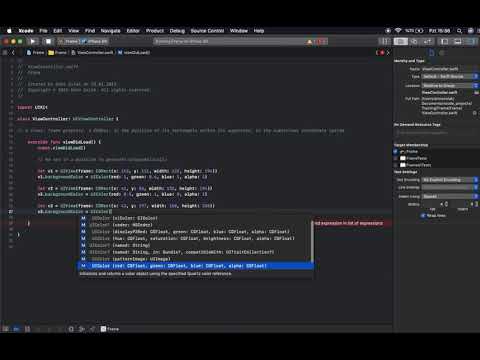Open the File menu
This screenshot has width=480, height=360.
[43, 31]
